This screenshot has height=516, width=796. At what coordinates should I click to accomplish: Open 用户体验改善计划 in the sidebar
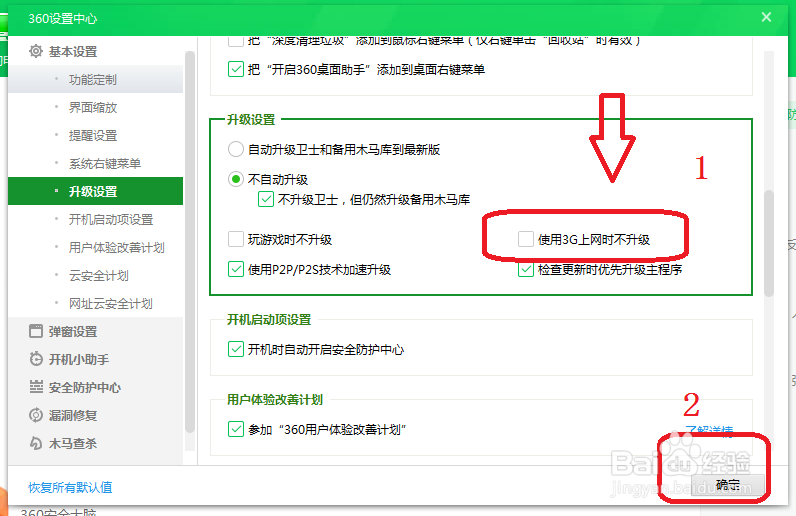(x=95, y=247)
